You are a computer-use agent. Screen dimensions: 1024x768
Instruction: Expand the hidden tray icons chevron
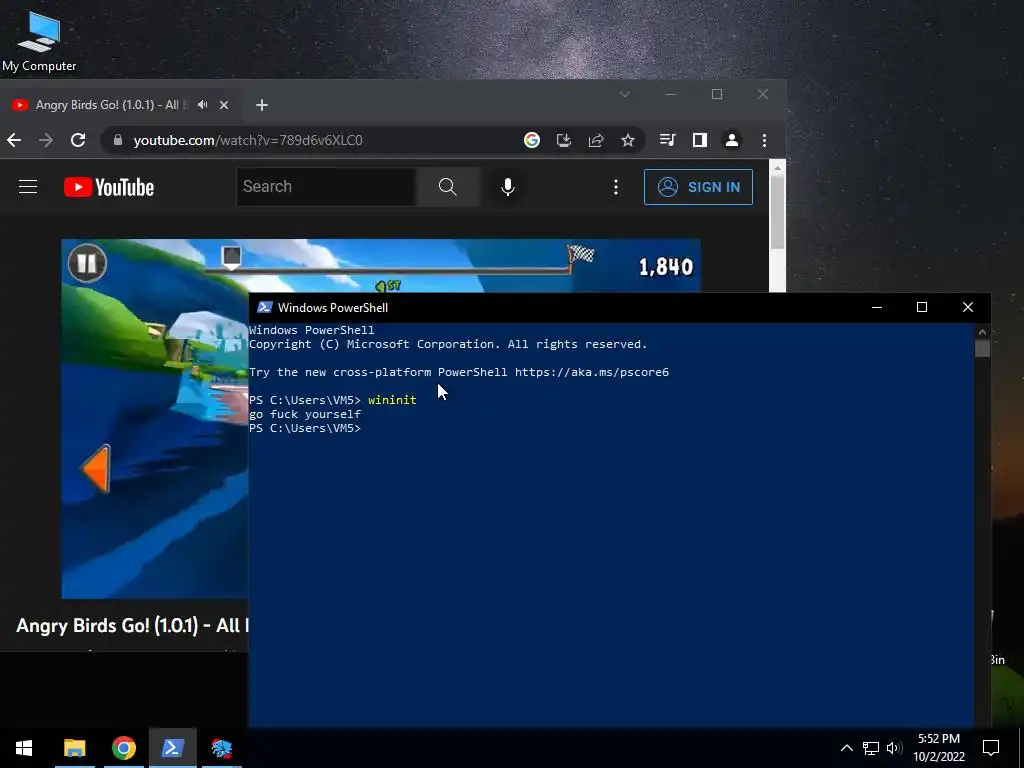846,748
